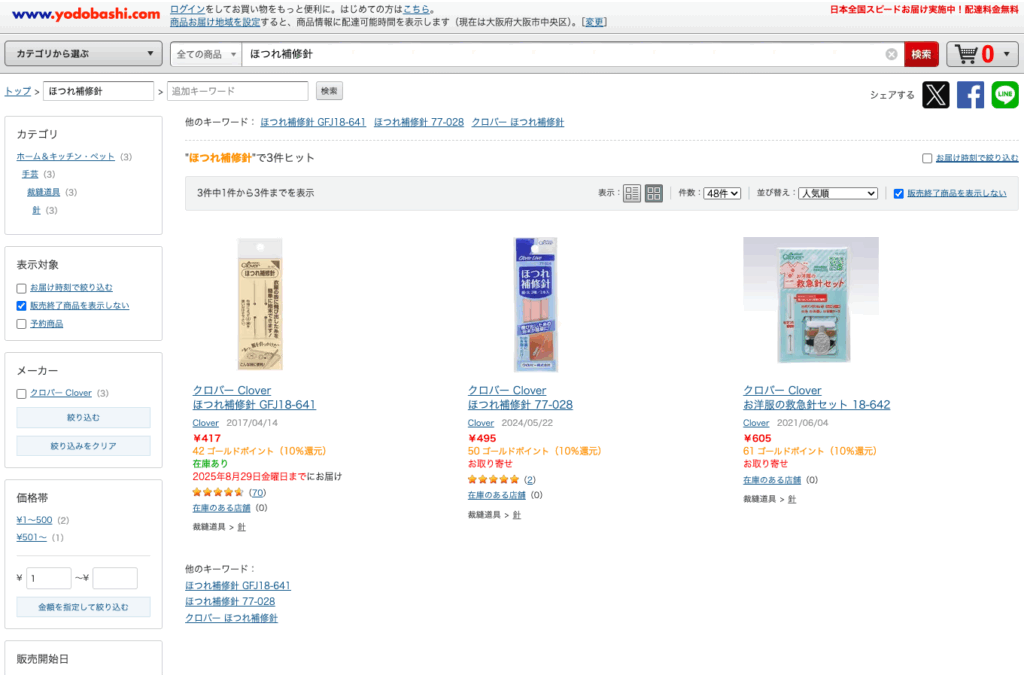Check the 予約商品 checkbox
1024x675 pixels.
click(22, 324)
